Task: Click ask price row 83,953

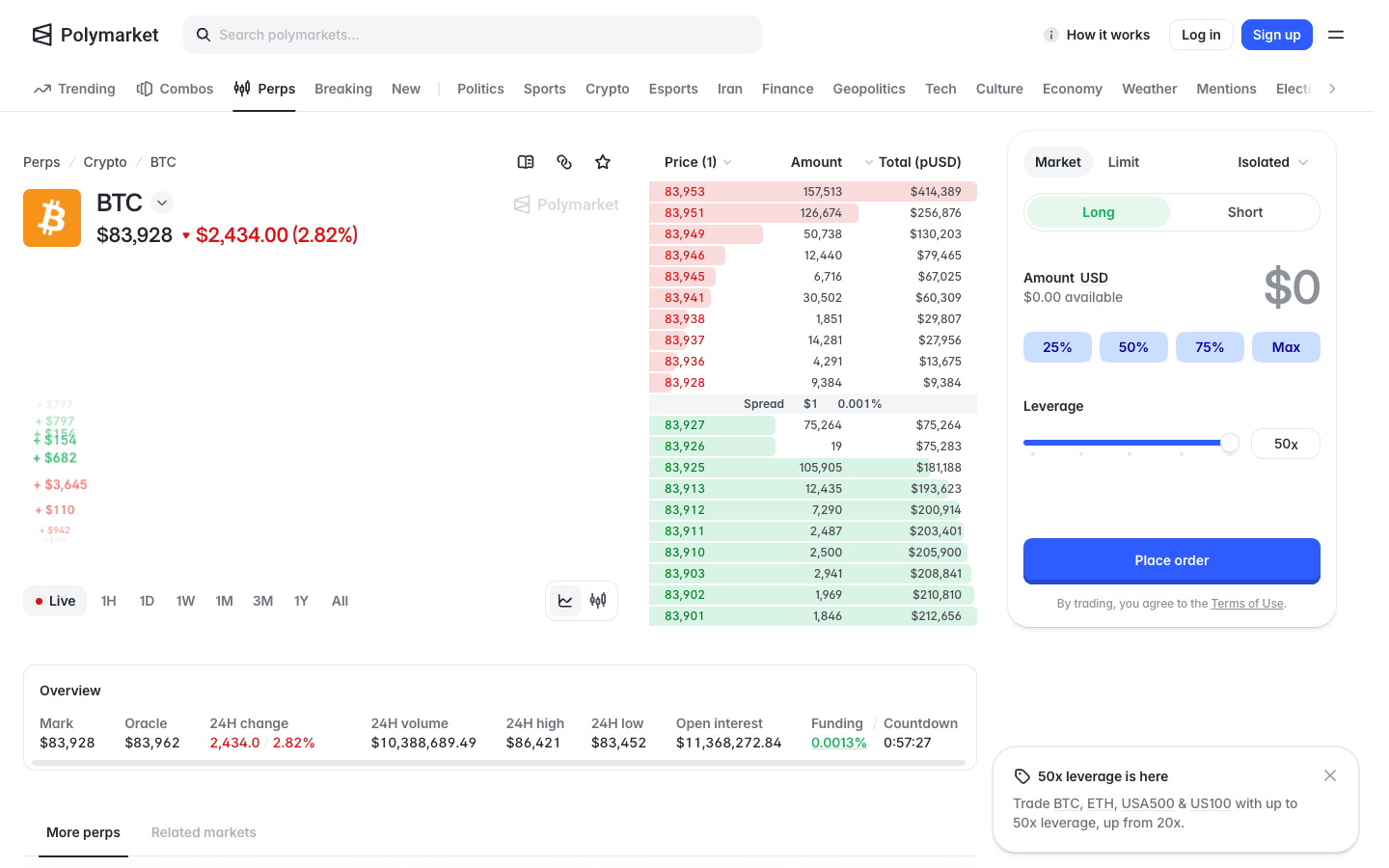Action: pos(813,192)
